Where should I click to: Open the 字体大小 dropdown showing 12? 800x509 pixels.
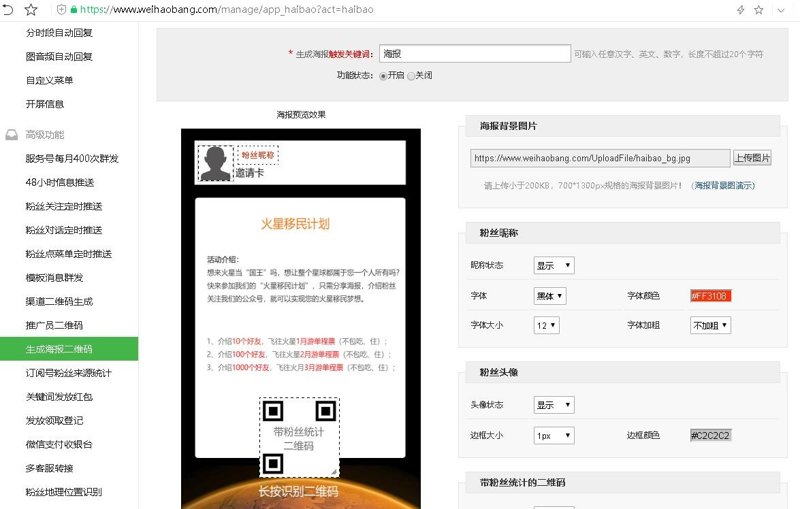[x=547, y=325]
